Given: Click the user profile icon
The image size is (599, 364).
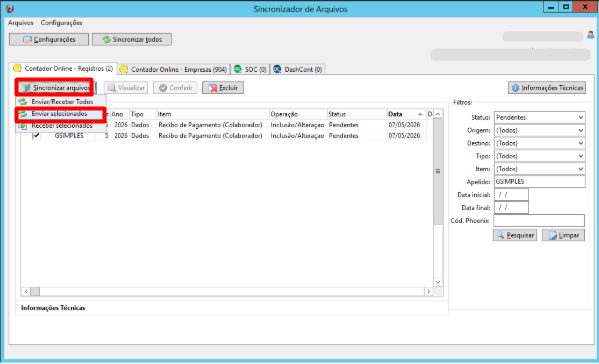Looking at the screenshot, I should 591,35.
